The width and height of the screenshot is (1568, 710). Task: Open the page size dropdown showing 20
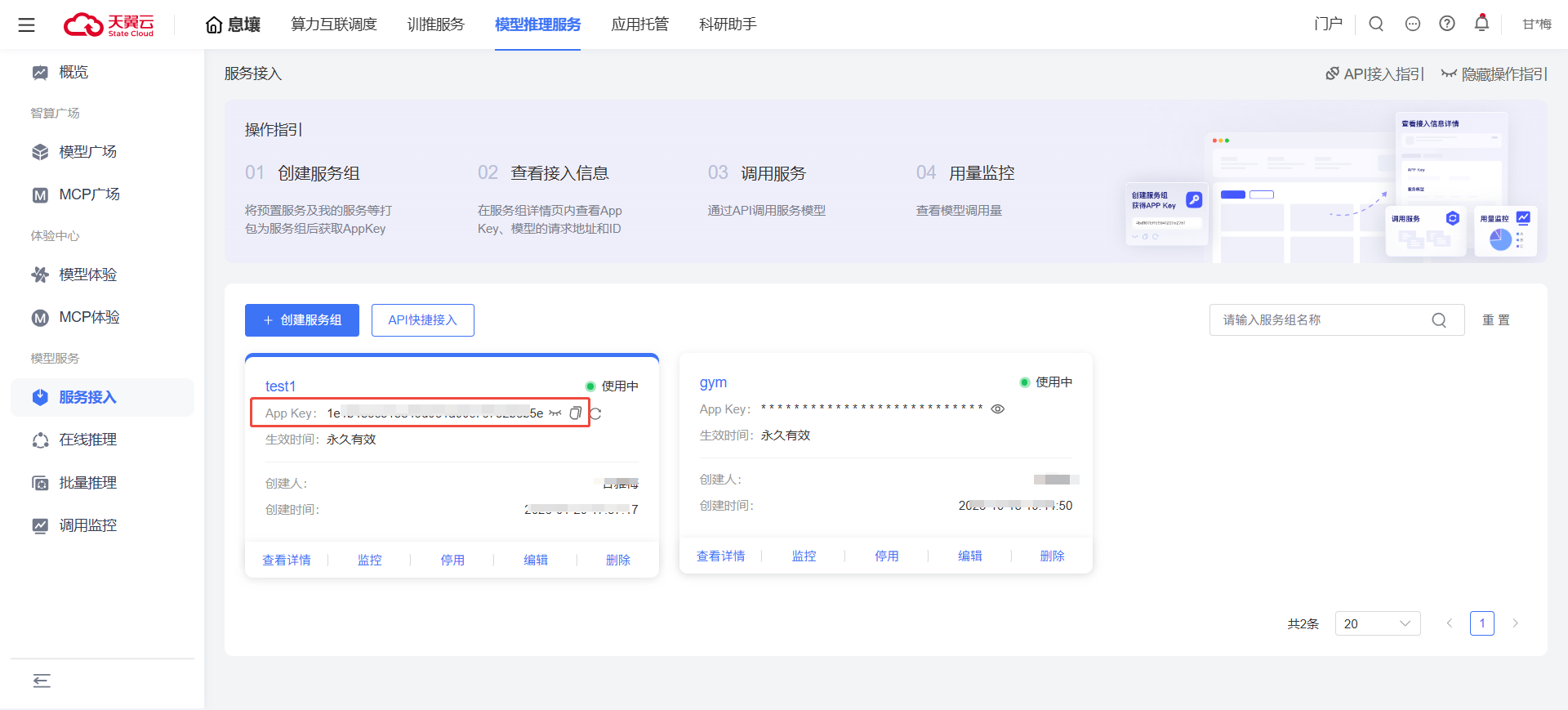click(x=1377, y=623)
